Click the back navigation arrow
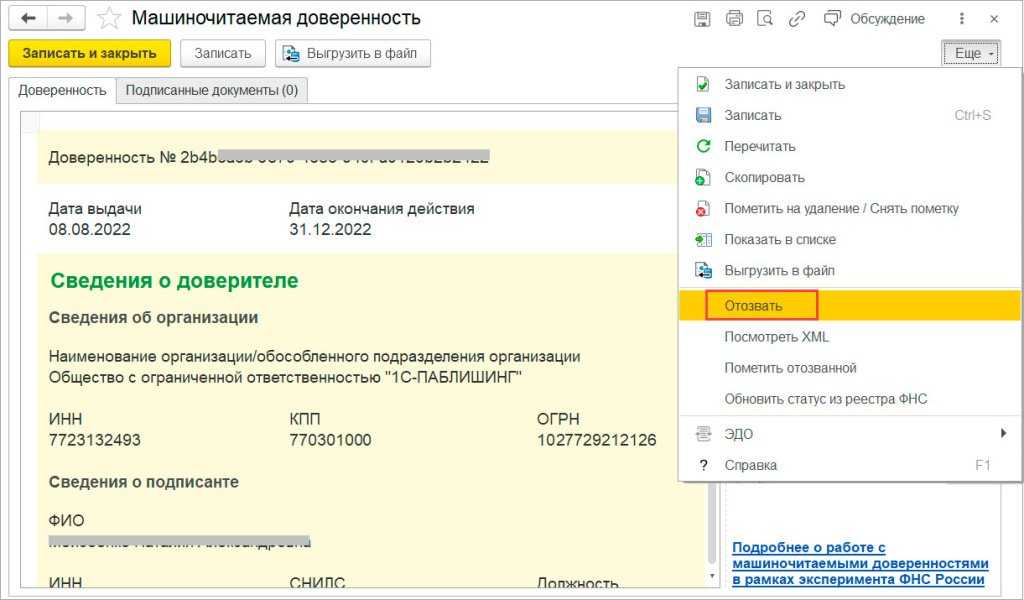 pos(29,19)
